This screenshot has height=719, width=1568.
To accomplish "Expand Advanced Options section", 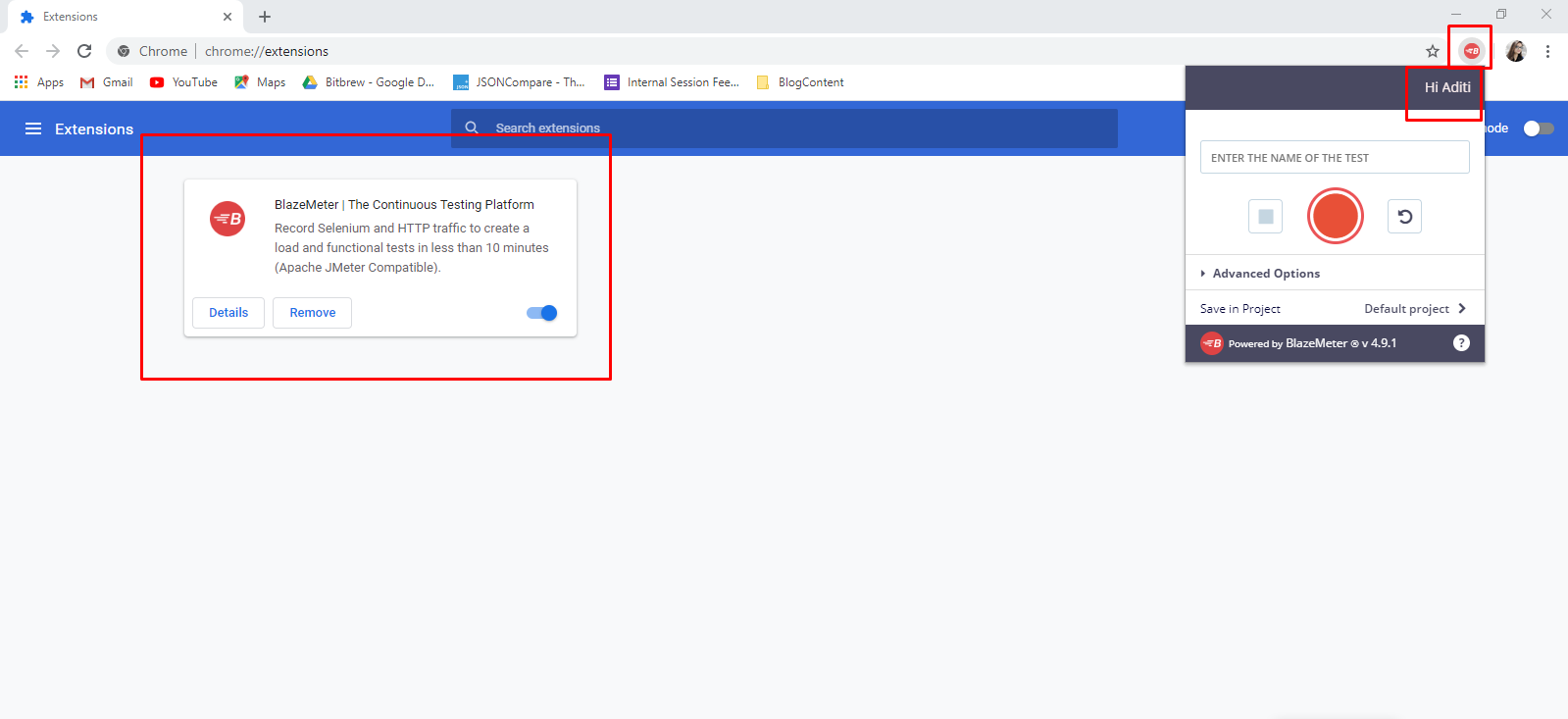I will (1260, 274).
